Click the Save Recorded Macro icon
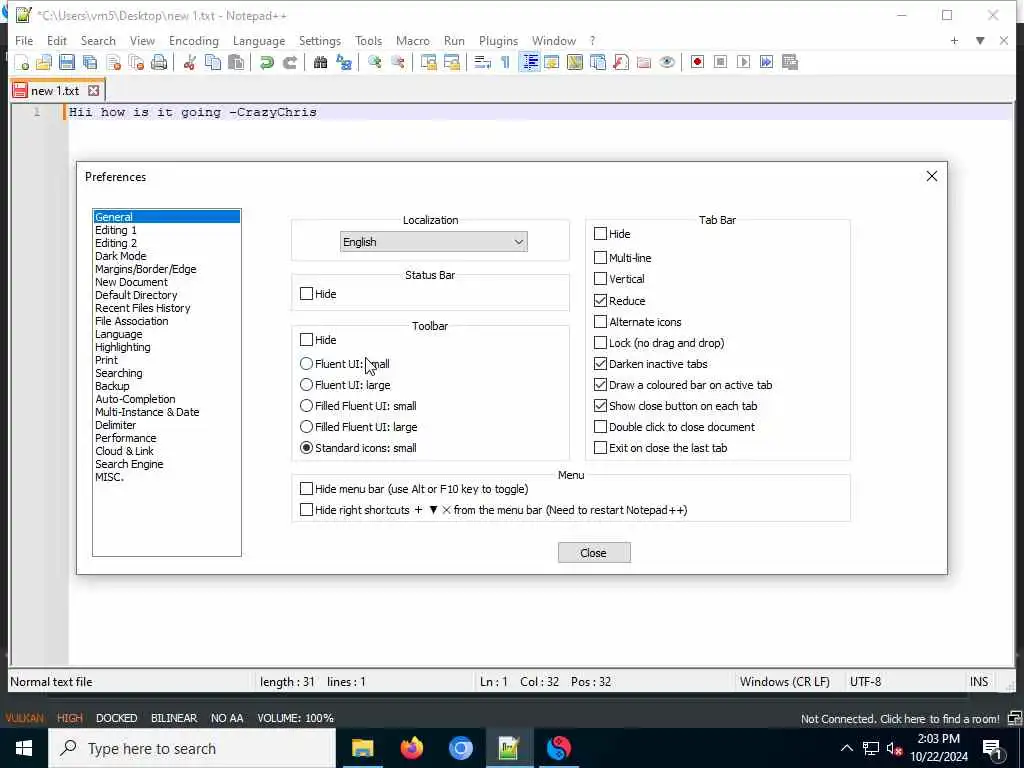 point(790,62)
